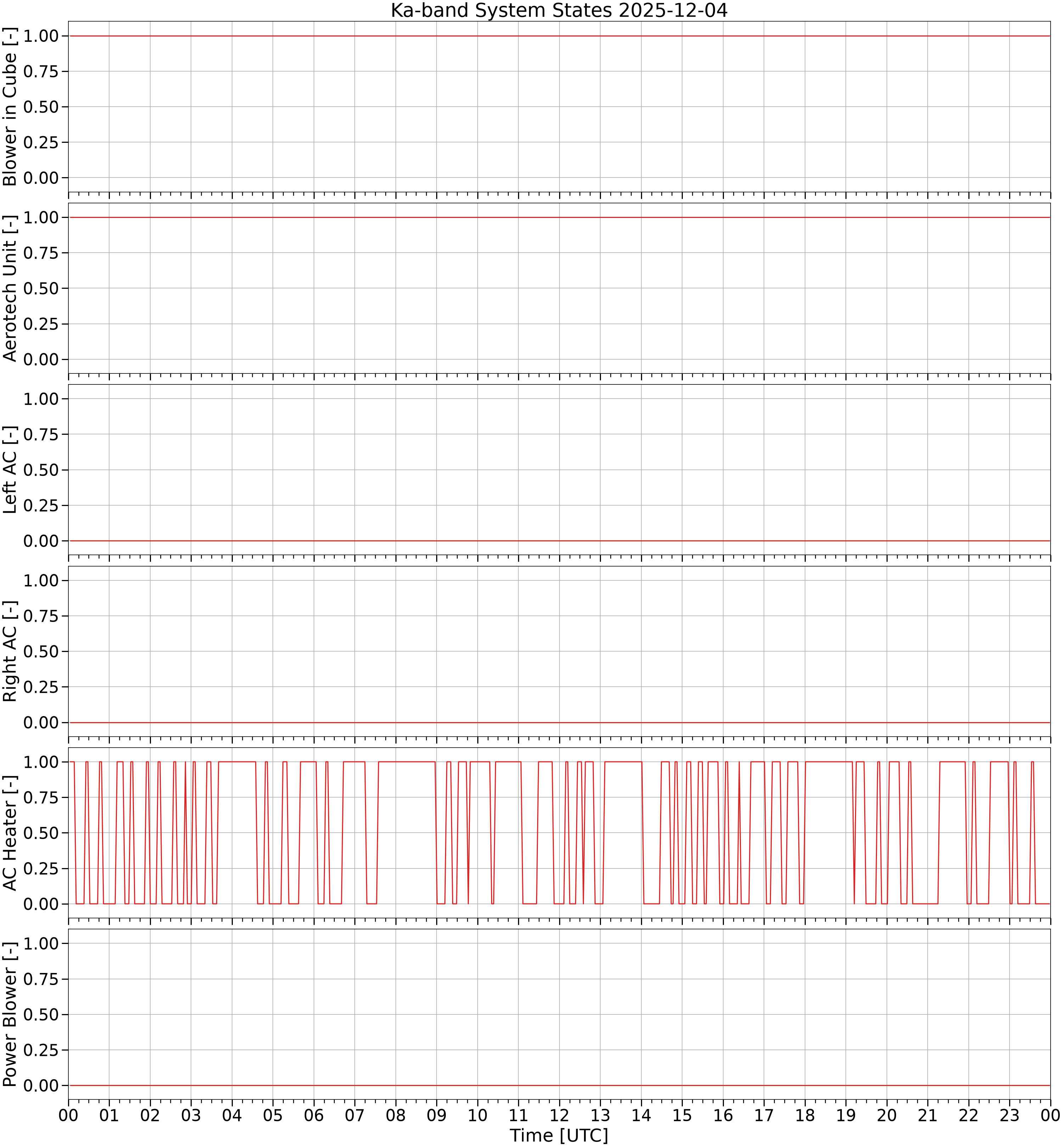Click the Power Blower axis label
The image size is (1063, 1148).
coord(10,1014)
